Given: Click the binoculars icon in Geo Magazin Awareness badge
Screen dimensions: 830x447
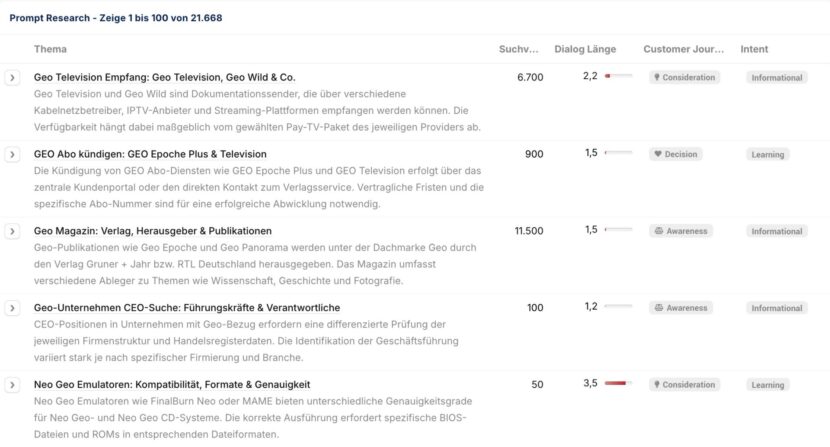Looking at the screenshot, I should click(x=656, y=231).
